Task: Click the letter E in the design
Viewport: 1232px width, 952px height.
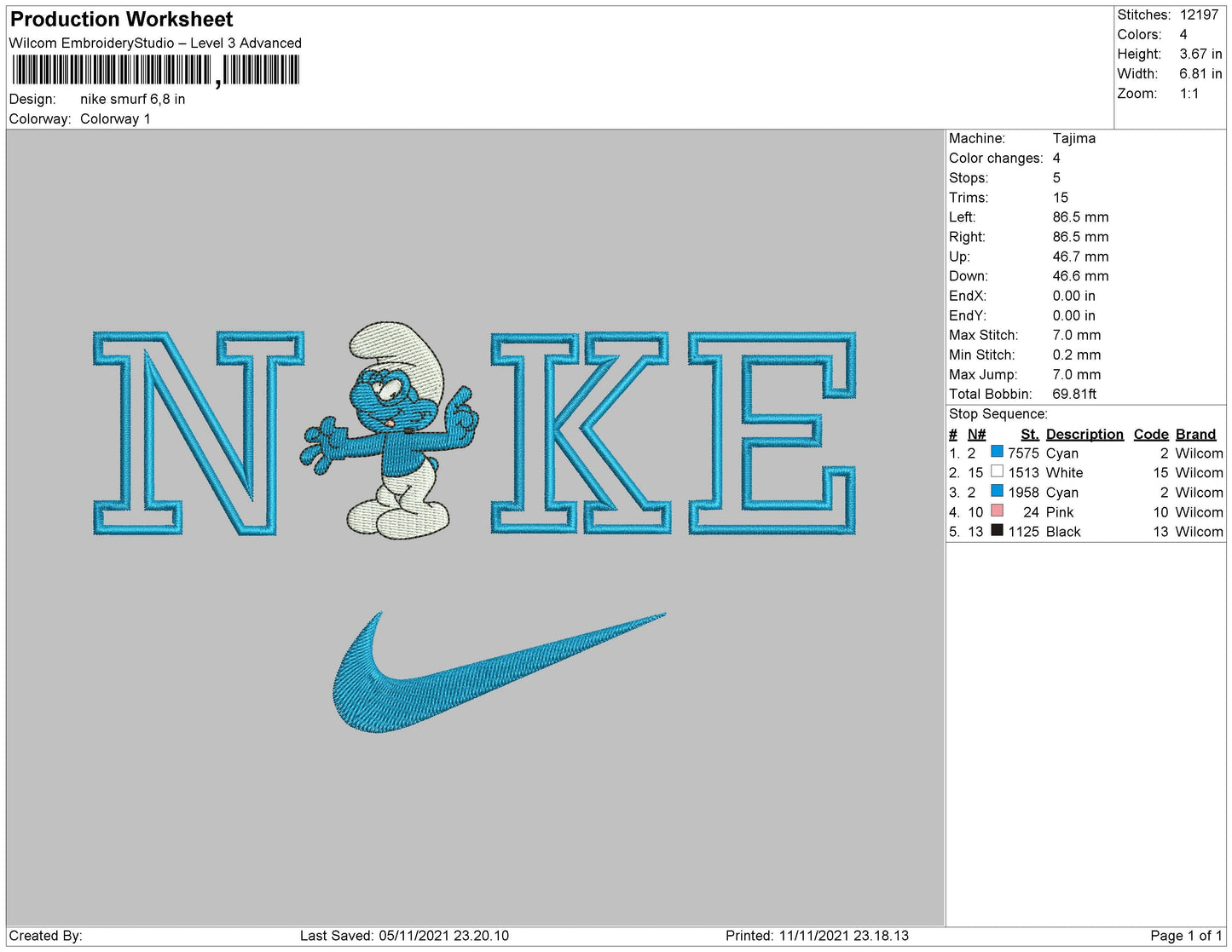Action: (x=772, y=433)
